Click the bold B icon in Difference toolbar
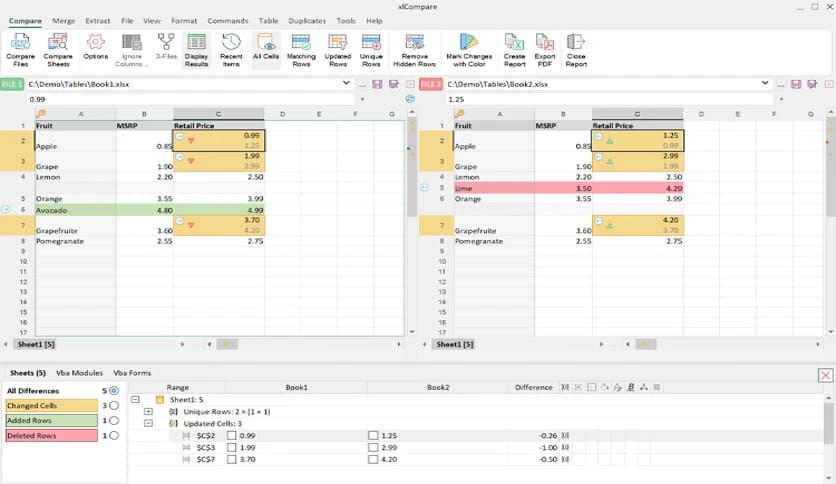The image size is (836, 484). [x=631, y=387]
